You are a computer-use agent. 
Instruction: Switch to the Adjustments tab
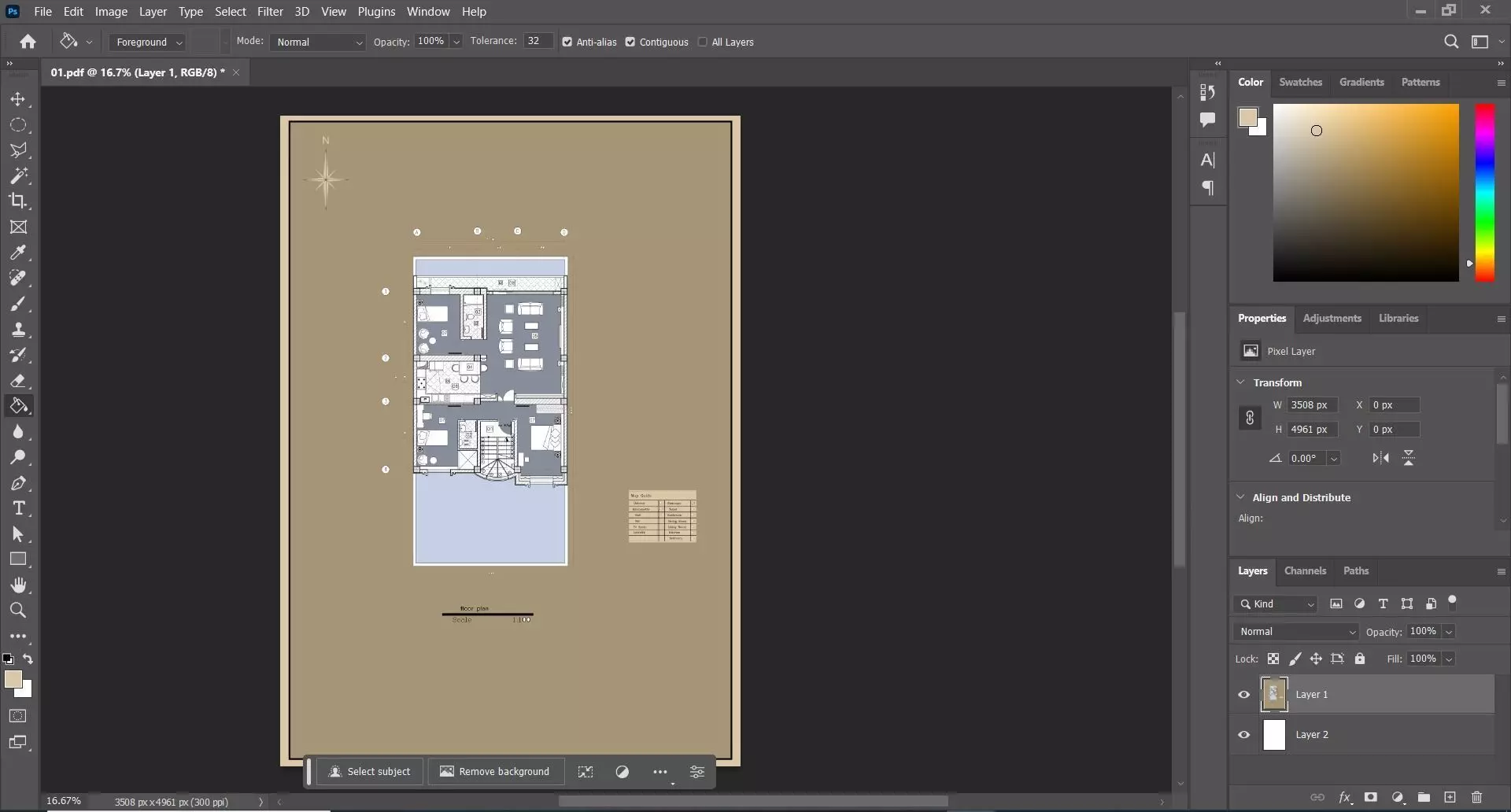pos(1332,318)
